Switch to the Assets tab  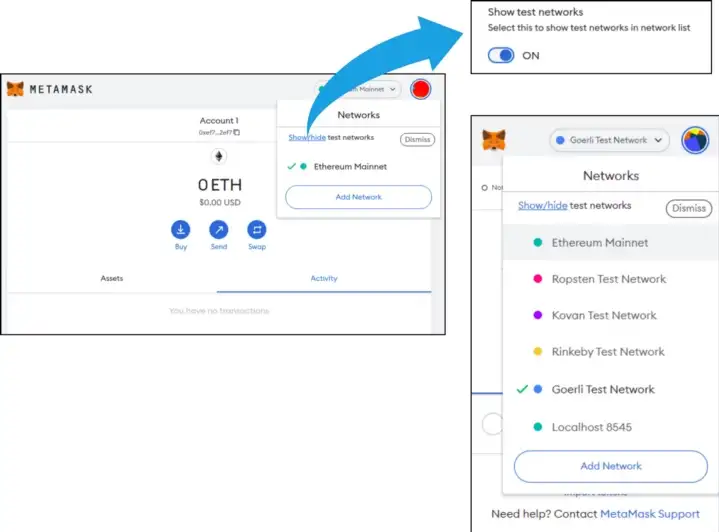click(112, 278)
